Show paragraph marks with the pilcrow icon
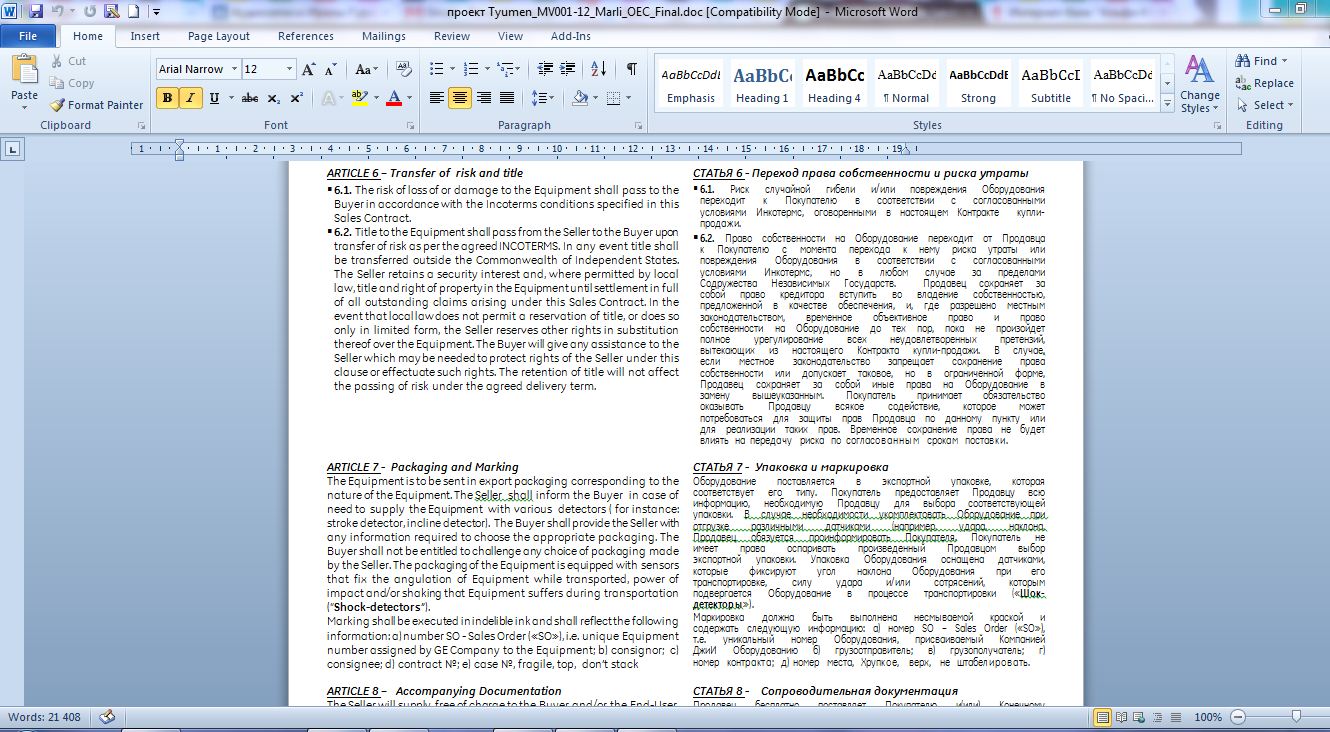Image resolution: width=1330 pixels, height=732 pixels. (x=631, y=69)
